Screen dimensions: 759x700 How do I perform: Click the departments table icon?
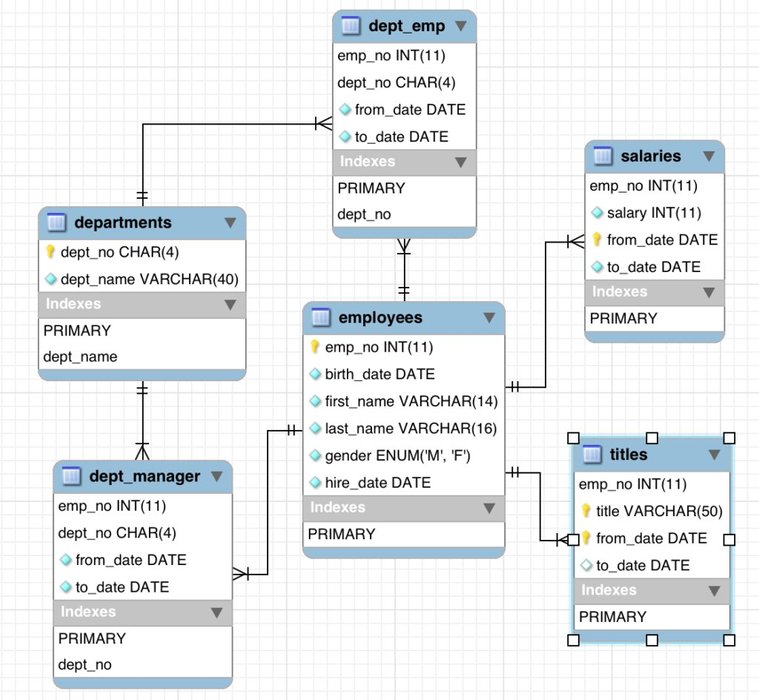coord(56,222)
